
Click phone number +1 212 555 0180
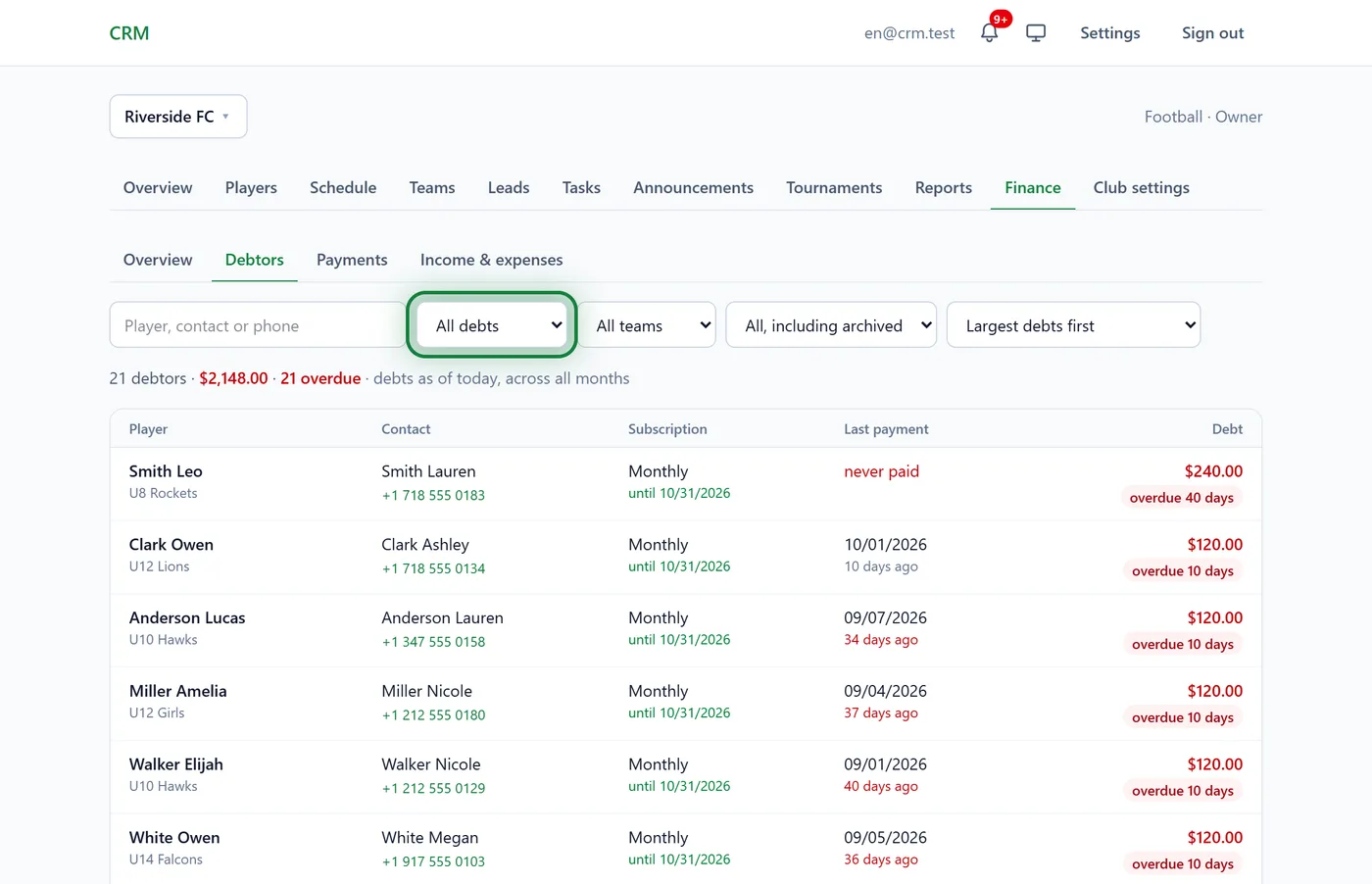point(433,715)
